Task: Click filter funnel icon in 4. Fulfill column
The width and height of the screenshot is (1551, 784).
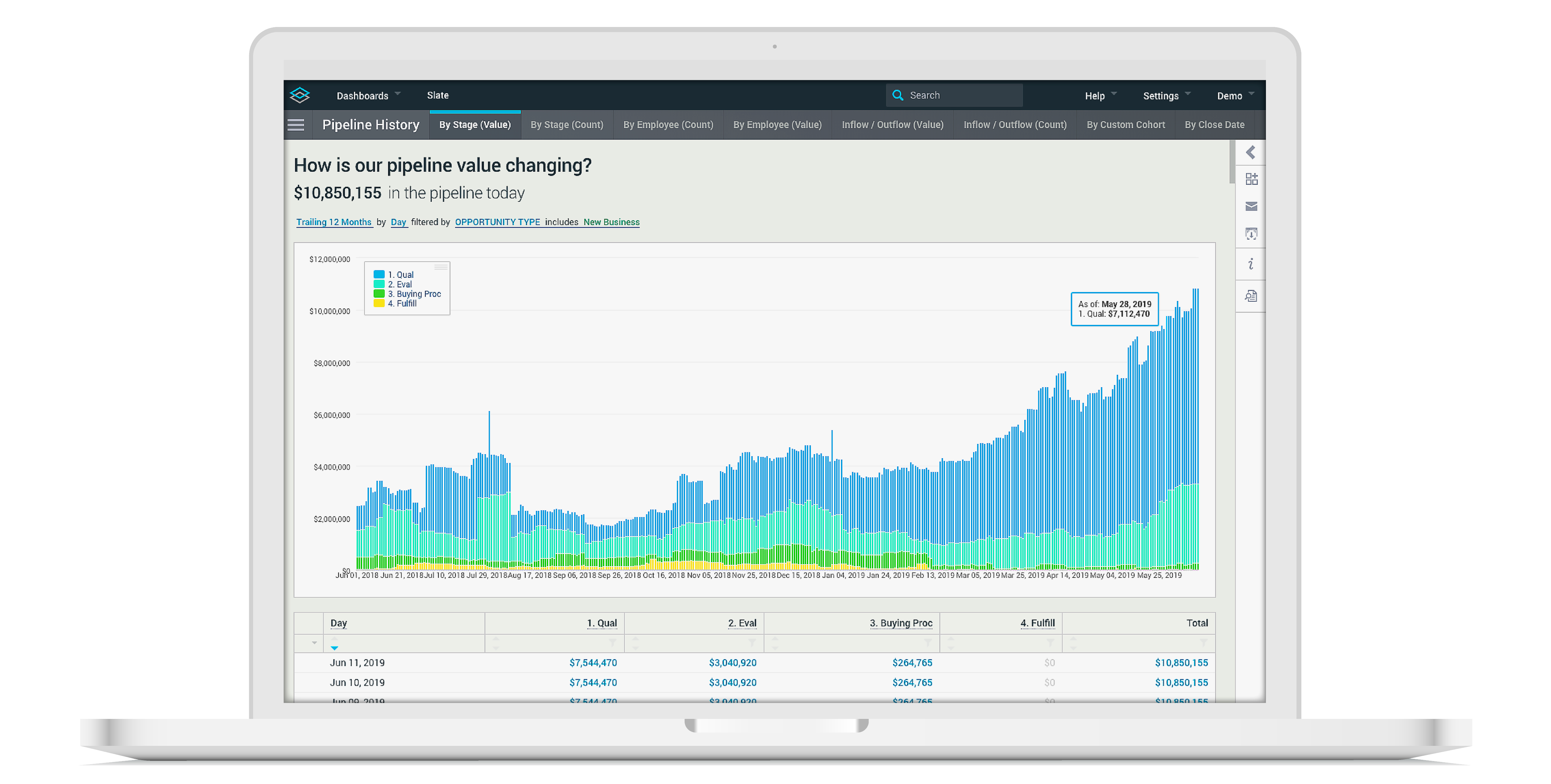Action: pyautogui.click(x=1051, y=643)
